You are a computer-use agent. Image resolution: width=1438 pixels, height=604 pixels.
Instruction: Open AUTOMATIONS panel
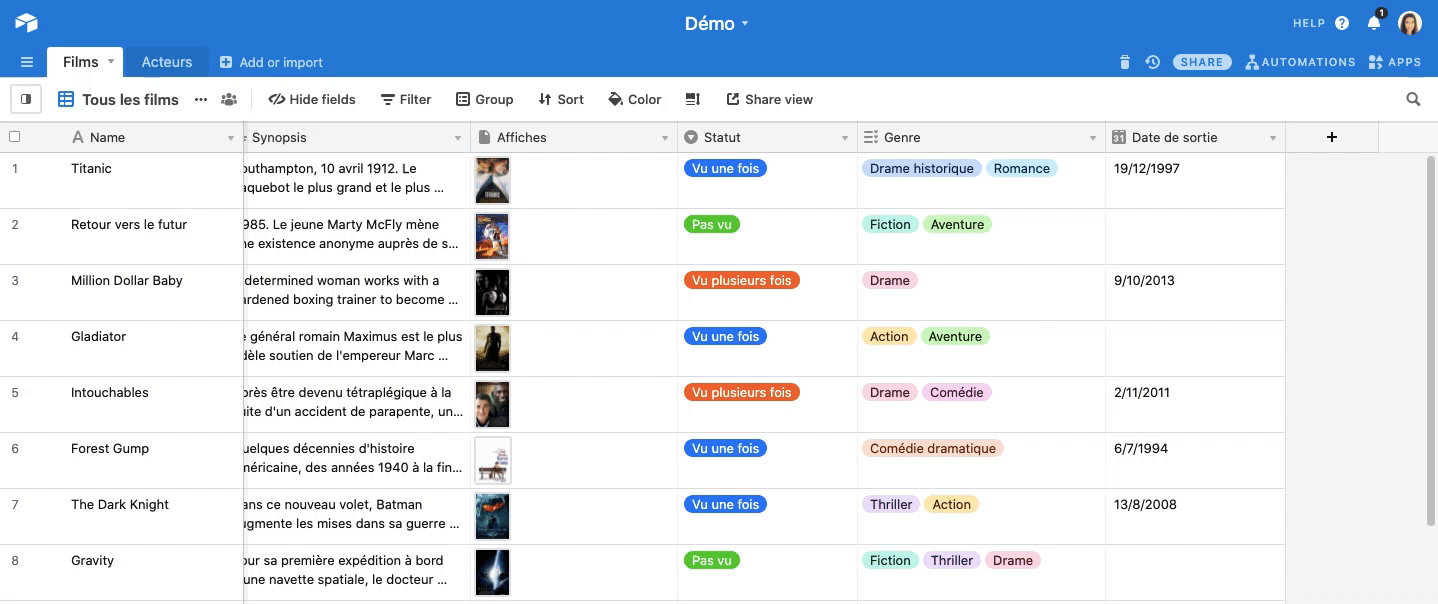tap(1300, 62)
